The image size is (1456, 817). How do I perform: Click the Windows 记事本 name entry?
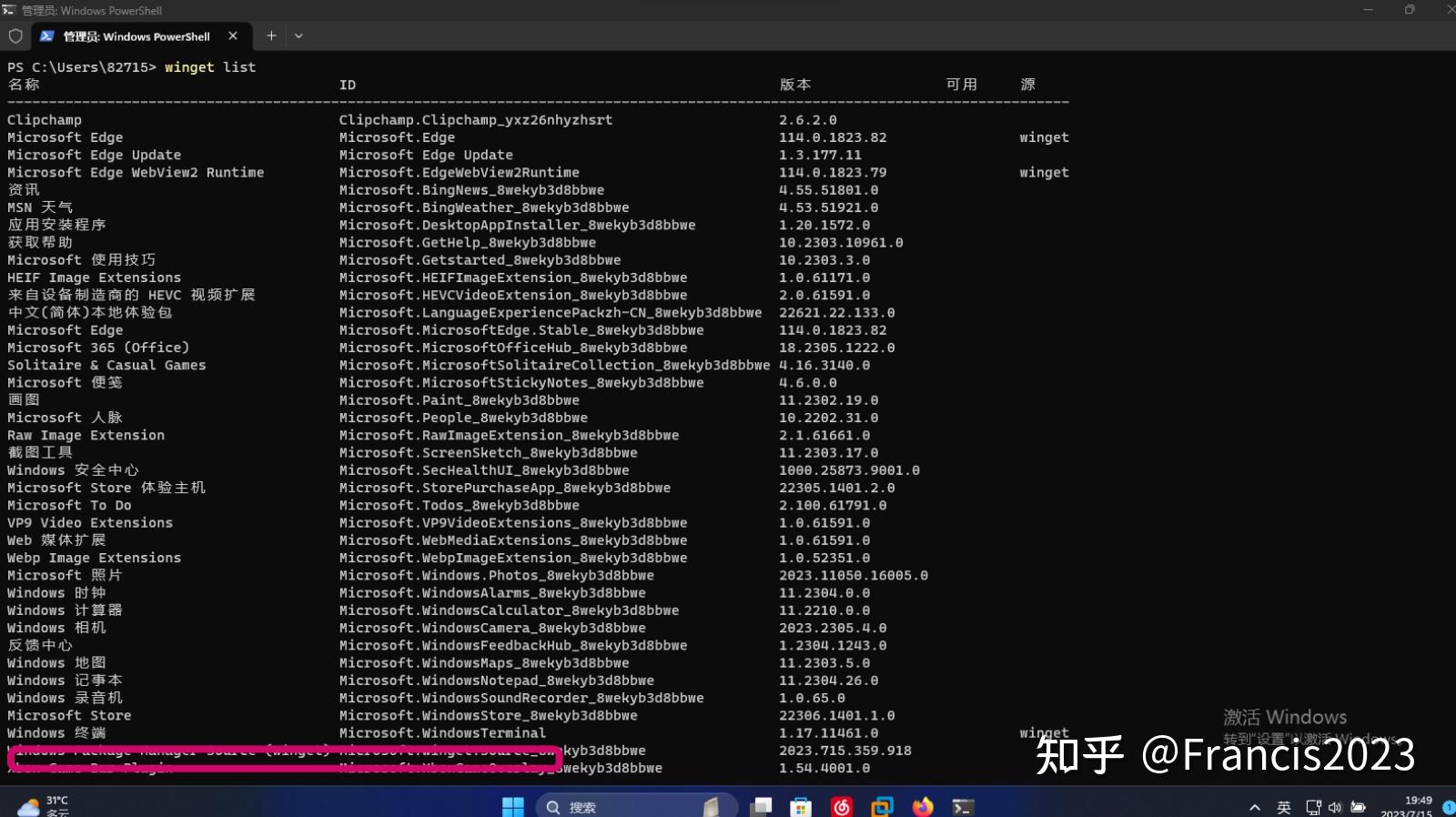point(65,681)
